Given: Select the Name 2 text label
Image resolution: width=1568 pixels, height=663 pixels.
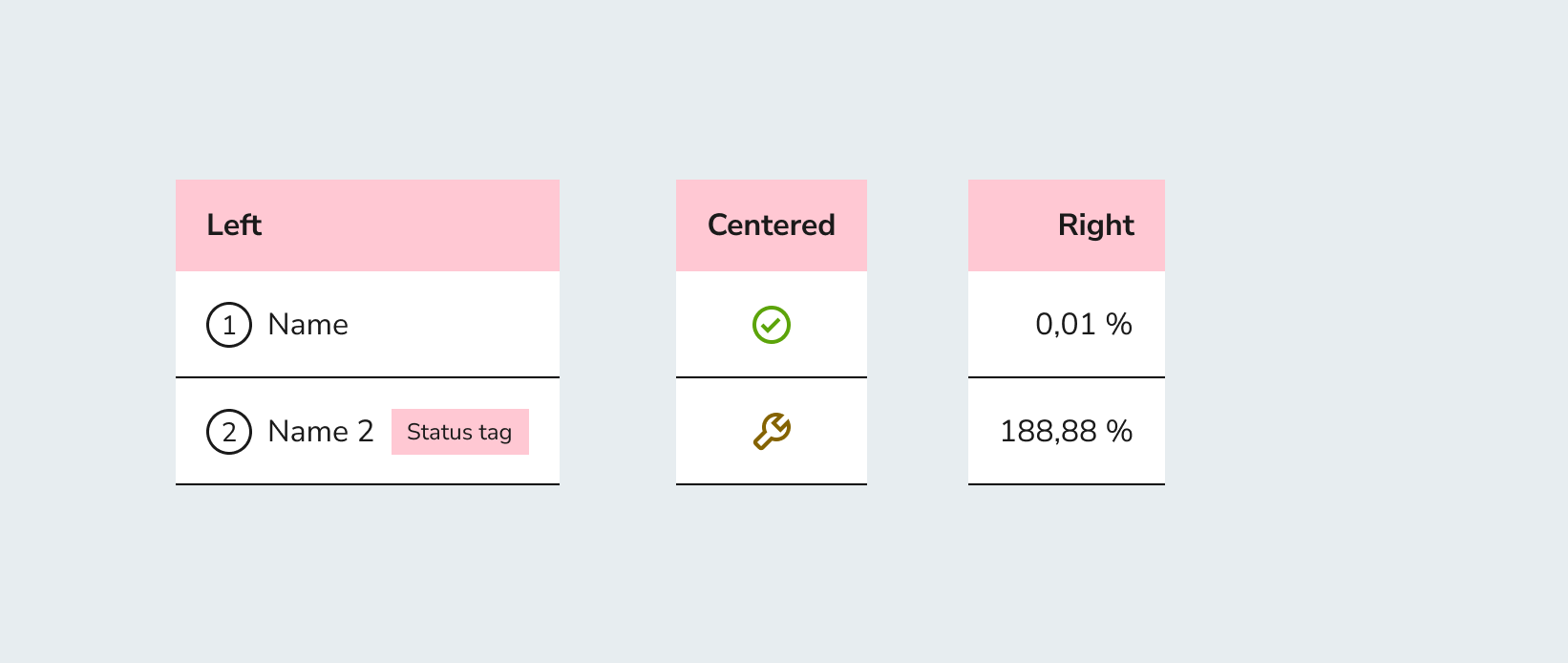Looking at the screenshot, I should coord(321,432).
